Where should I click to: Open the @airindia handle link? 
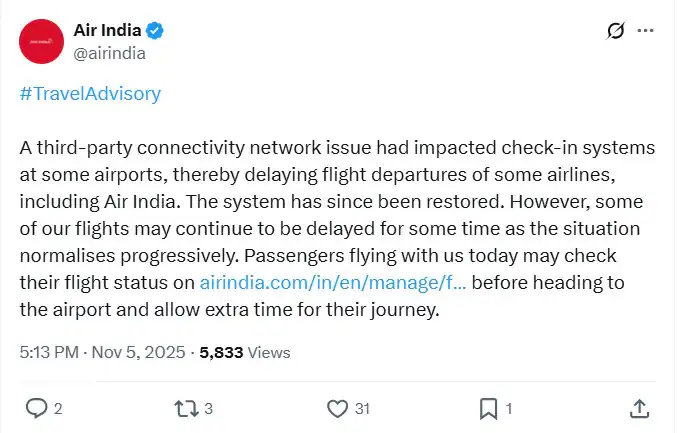point(109,52)
